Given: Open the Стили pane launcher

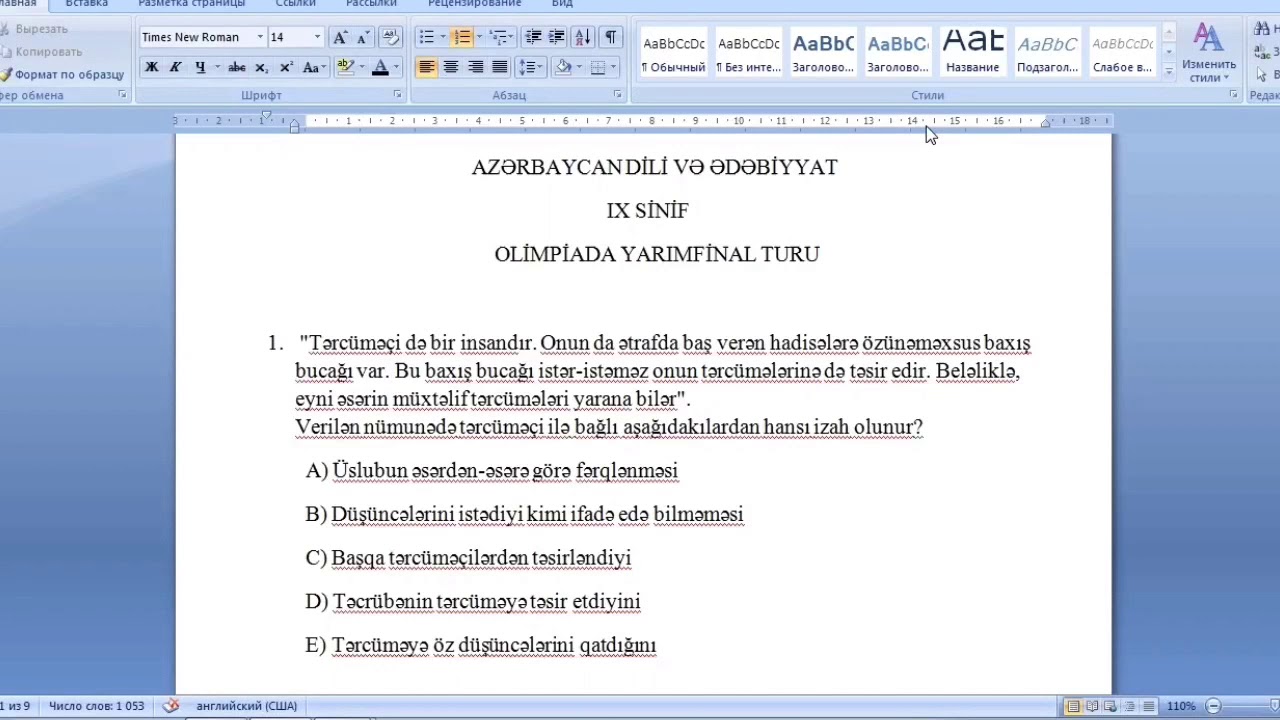Looking at the screenshot, I should [x=1233, y=95].
